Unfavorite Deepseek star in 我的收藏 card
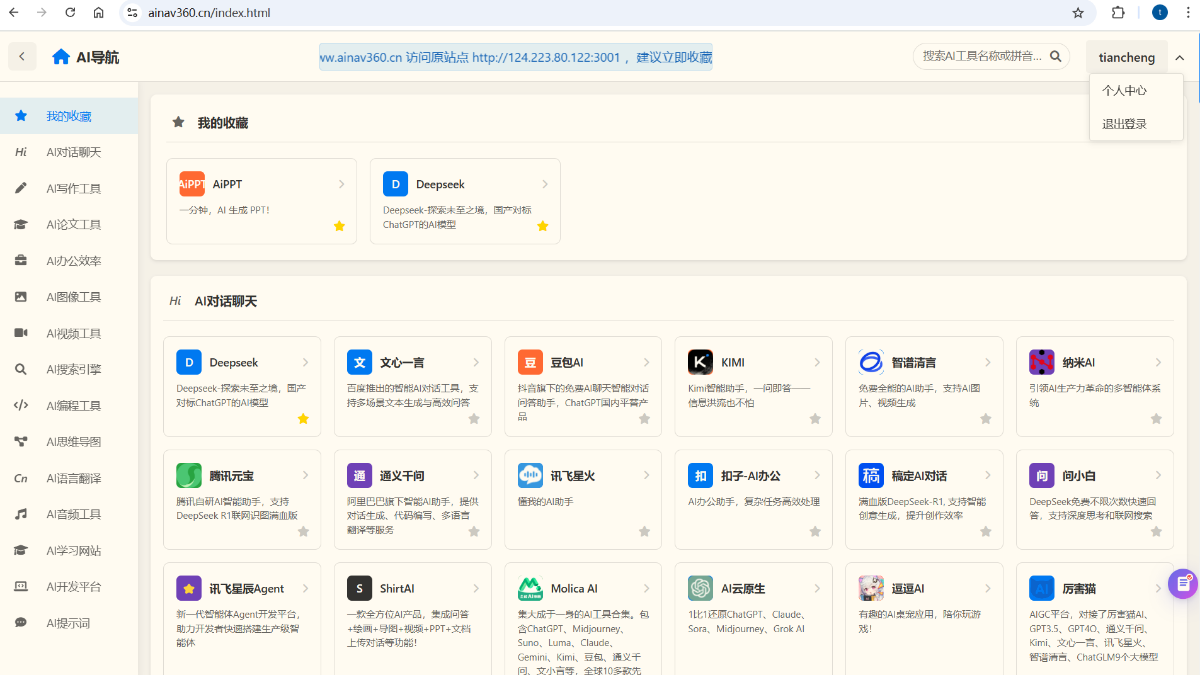This screenshot has height=675, width=1200. [543, 226]
